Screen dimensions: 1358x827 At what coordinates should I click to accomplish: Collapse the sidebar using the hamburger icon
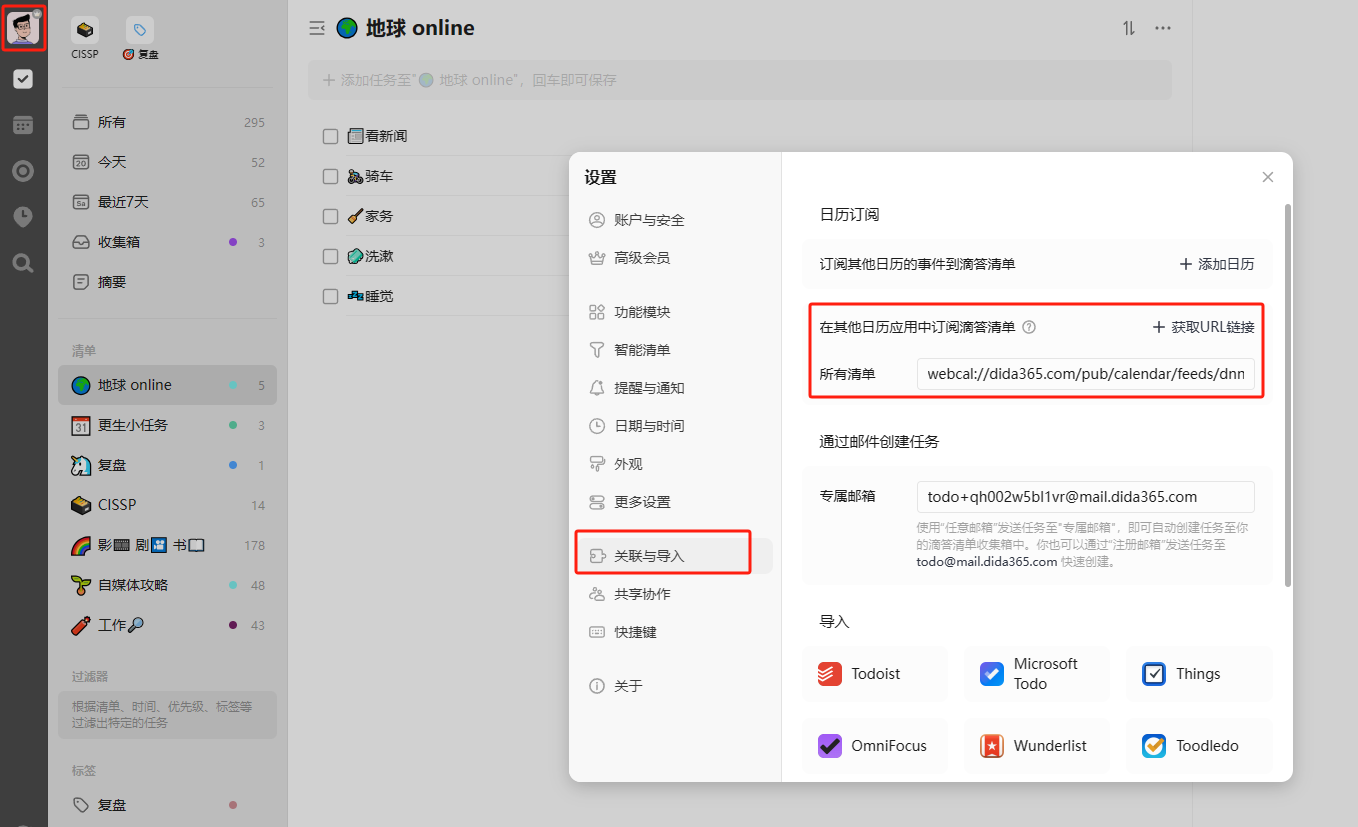[x=317, y=28]
